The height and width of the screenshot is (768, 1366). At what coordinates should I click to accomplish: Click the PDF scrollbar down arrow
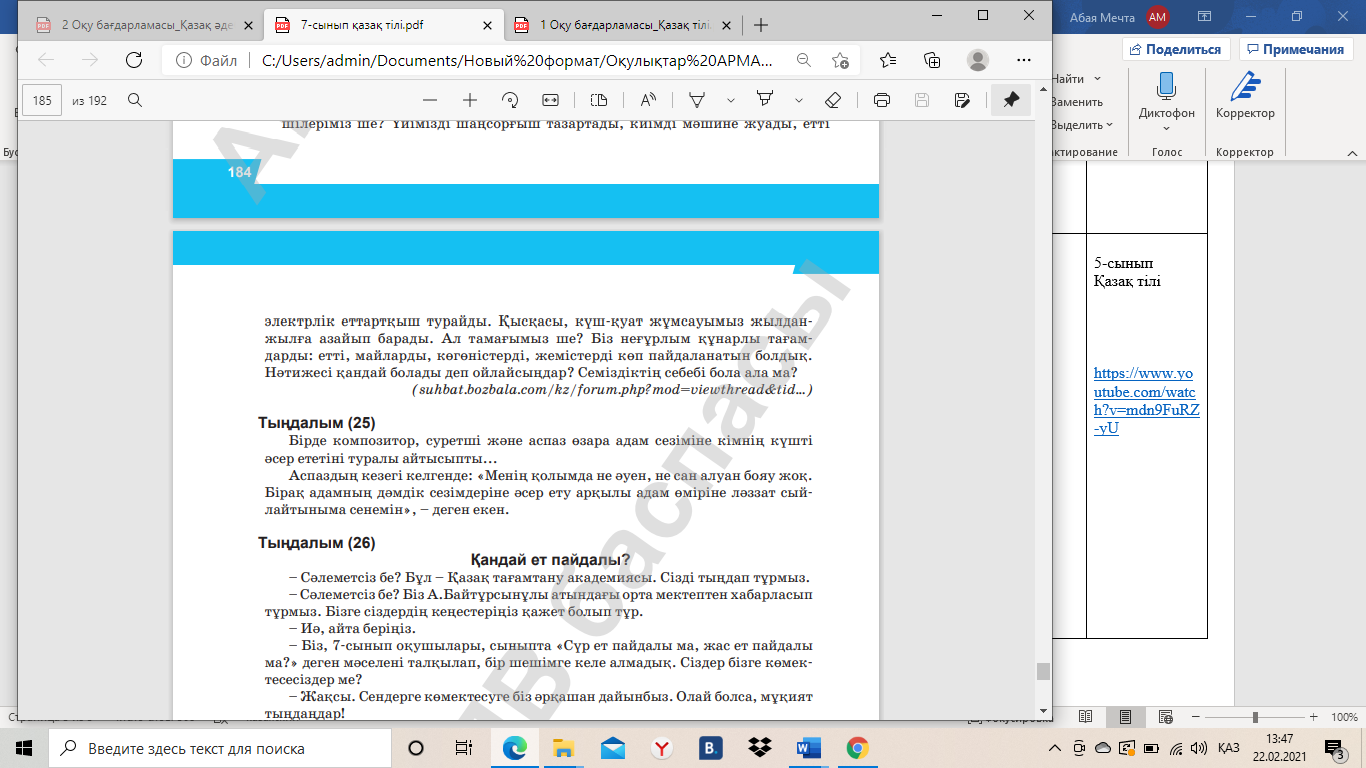[1043, 710]
